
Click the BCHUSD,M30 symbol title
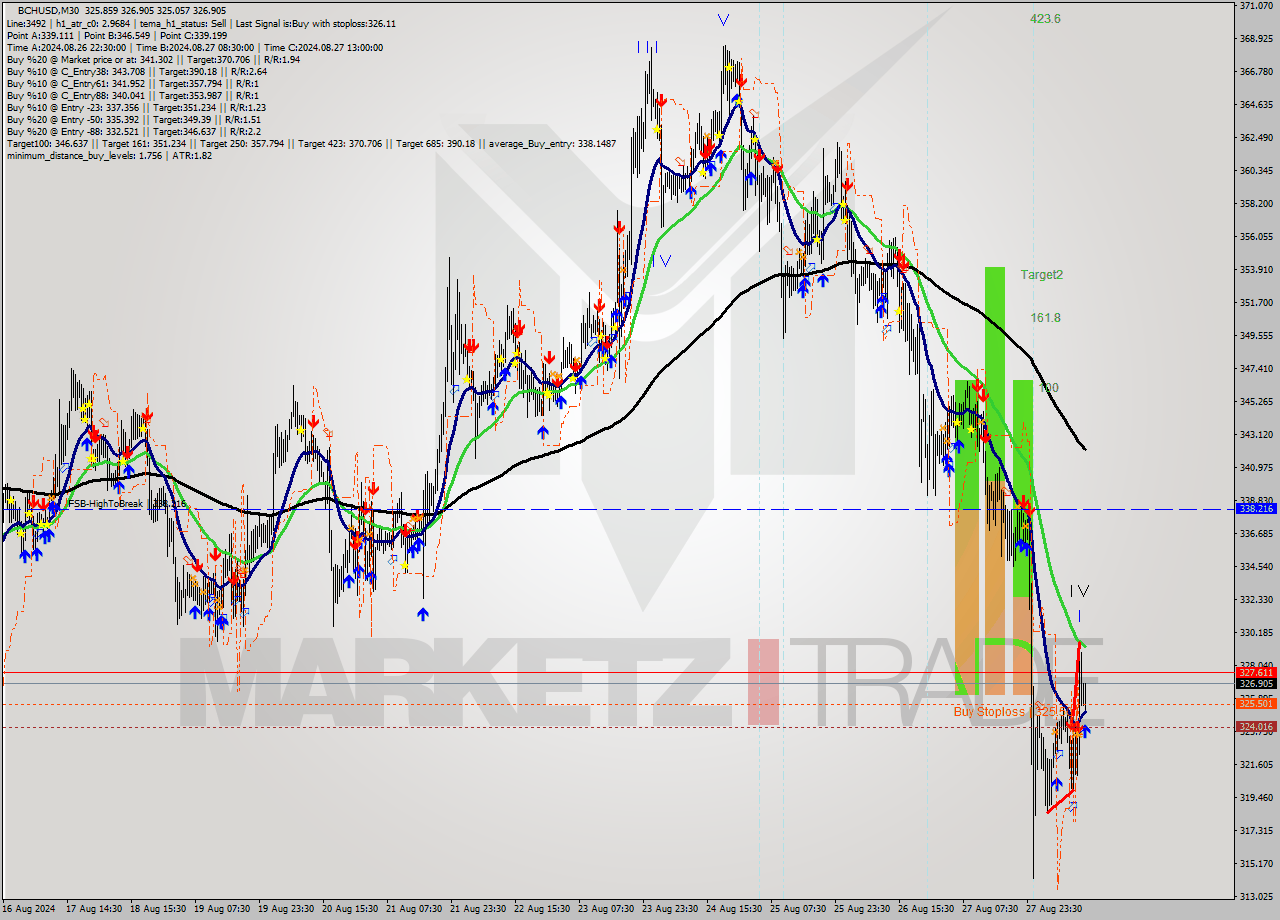click(47, 10)
